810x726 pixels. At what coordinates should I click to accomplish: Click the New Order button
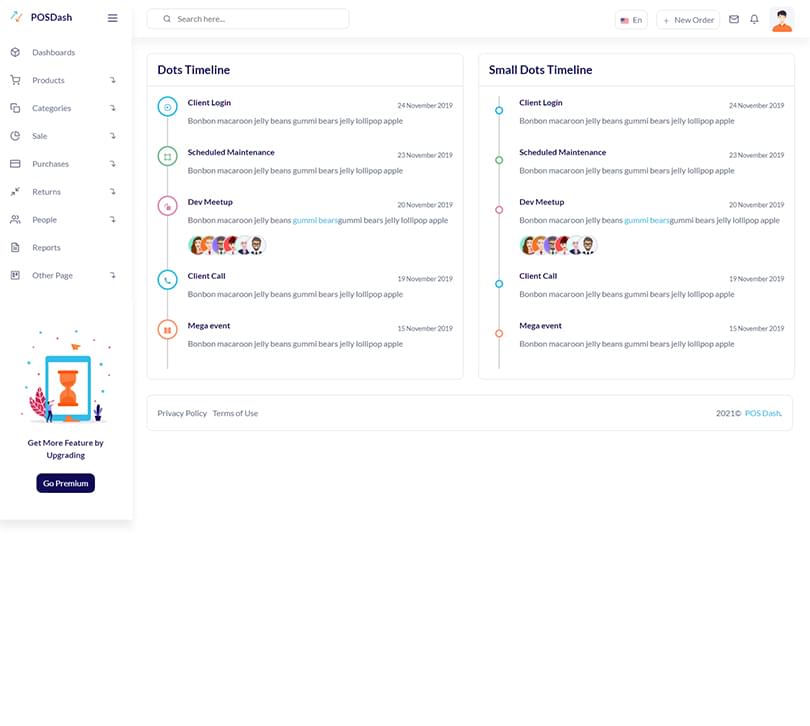pos(688,20)
